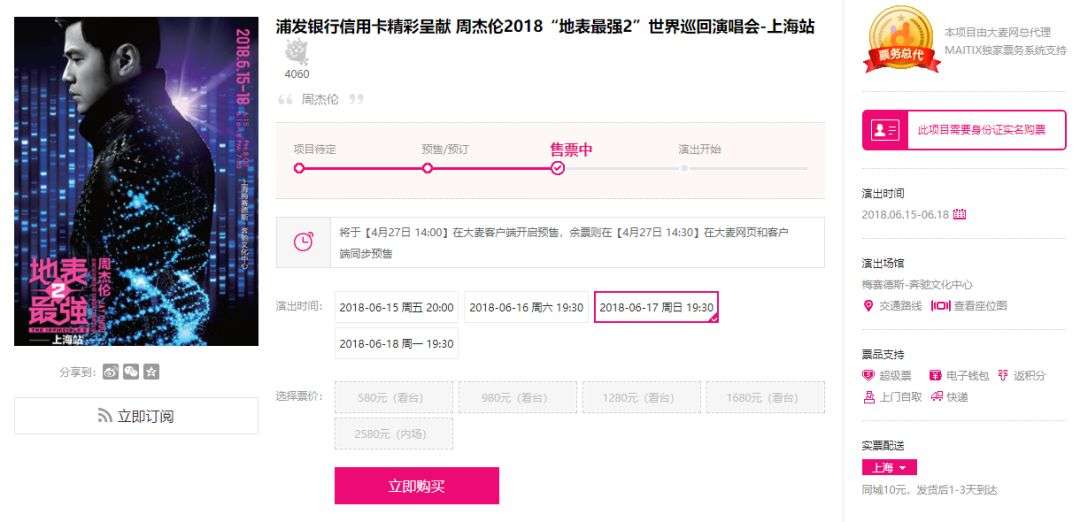Select showtime 2018-06-18 周一 19:30
The width and height of the screenshot is (1080, 522).
tap(397, 343)
